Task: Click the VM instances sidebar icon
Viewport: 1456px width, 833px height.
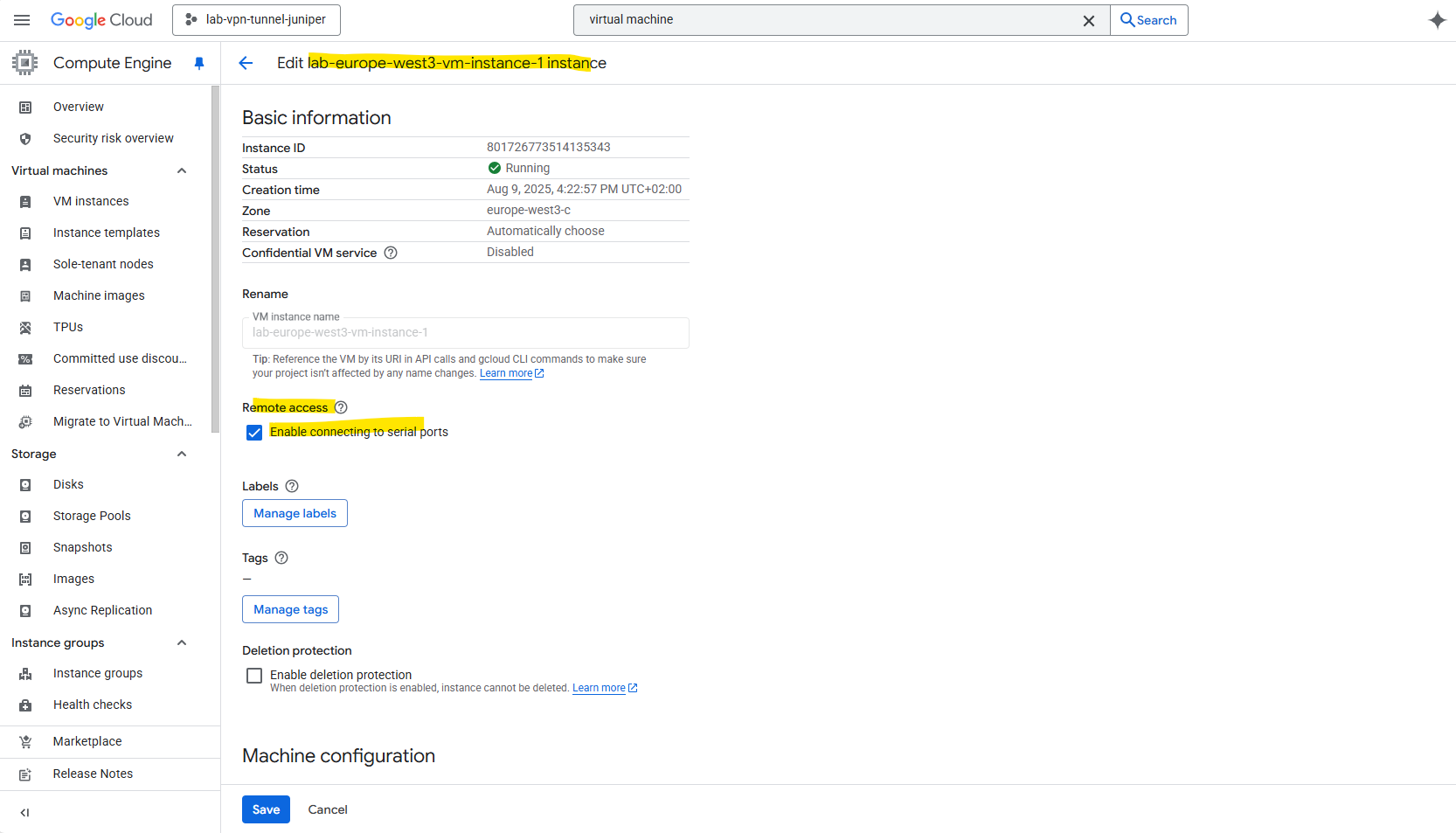Action: pyautogui.click(x=25, y=202)
